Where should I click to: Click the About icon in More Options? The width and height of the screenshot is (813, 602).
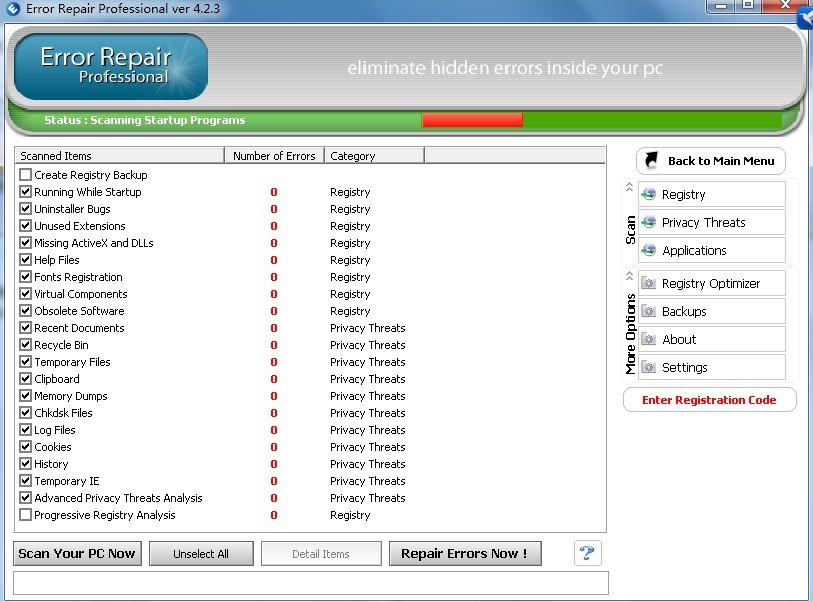coord(648,340)
